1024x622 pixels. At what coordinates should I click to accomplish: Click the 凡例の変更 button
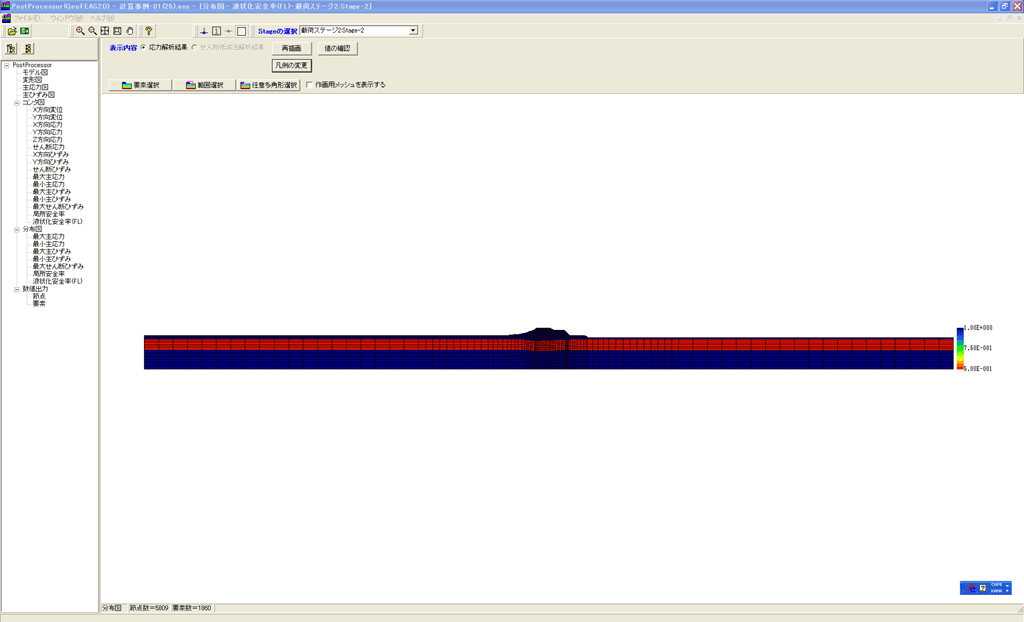click(x=291, y=65)
